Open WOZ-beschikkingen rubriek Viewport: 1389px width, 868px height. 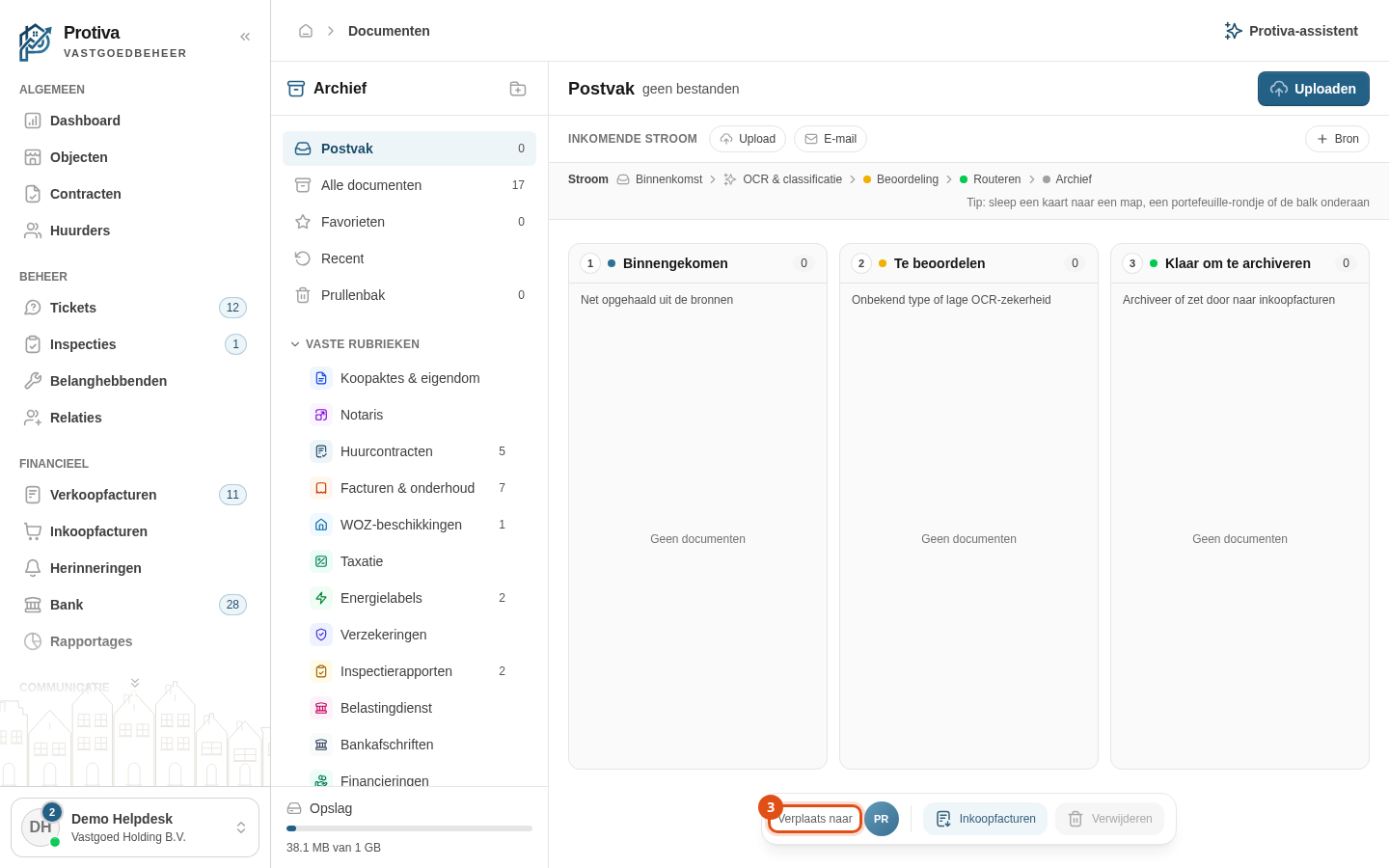tap(409, 525)
